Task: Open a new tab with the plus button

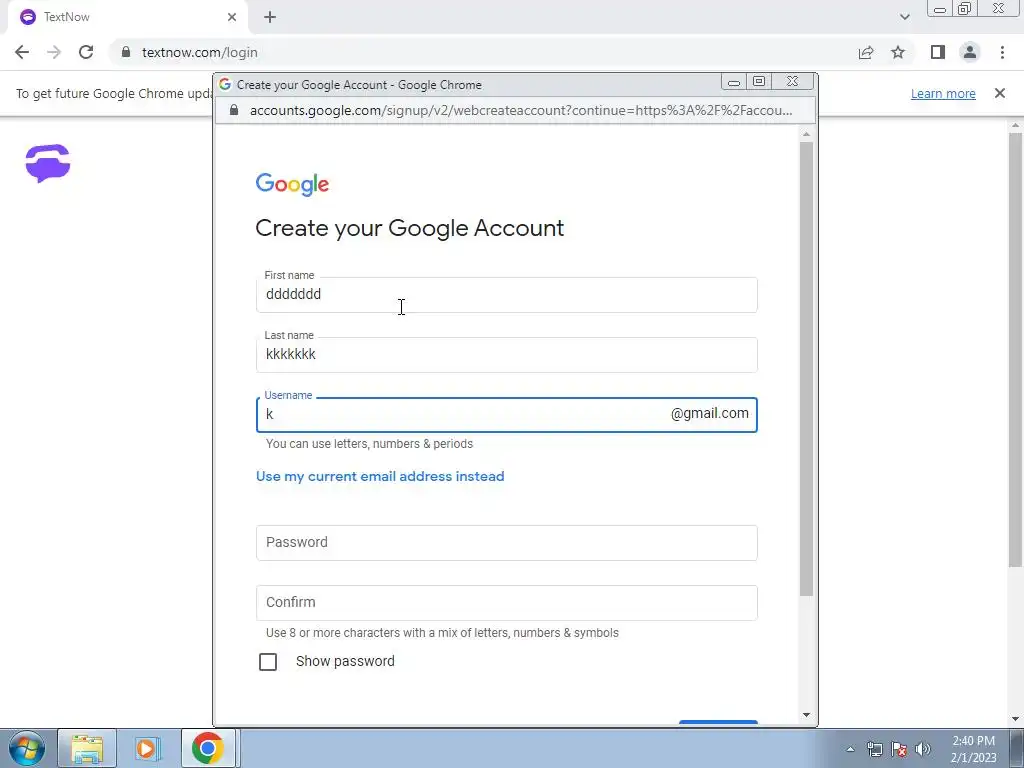Action: tap(270, 17)
